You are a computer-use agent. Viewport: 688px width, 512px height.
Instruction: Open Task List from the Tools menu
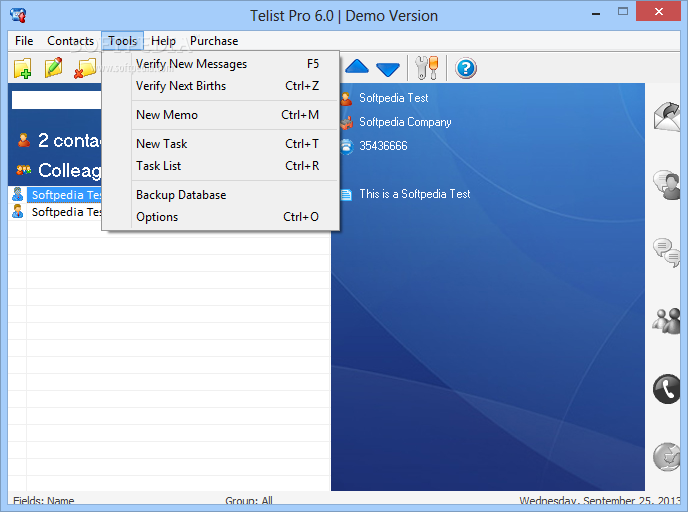click(221, 166)
